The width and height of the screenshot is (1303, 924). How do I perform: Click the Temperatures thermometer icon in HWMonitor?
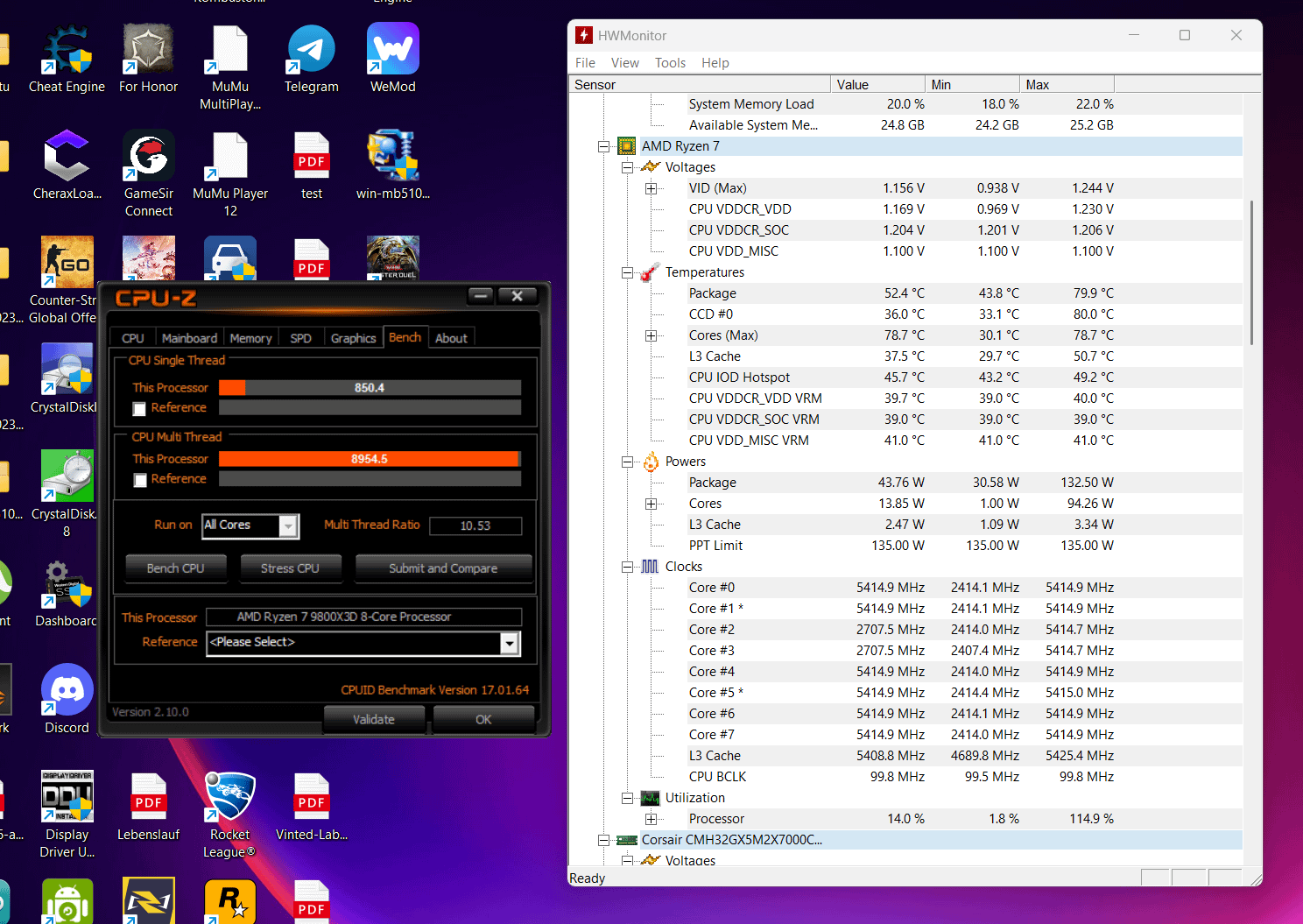click(650, 272)
